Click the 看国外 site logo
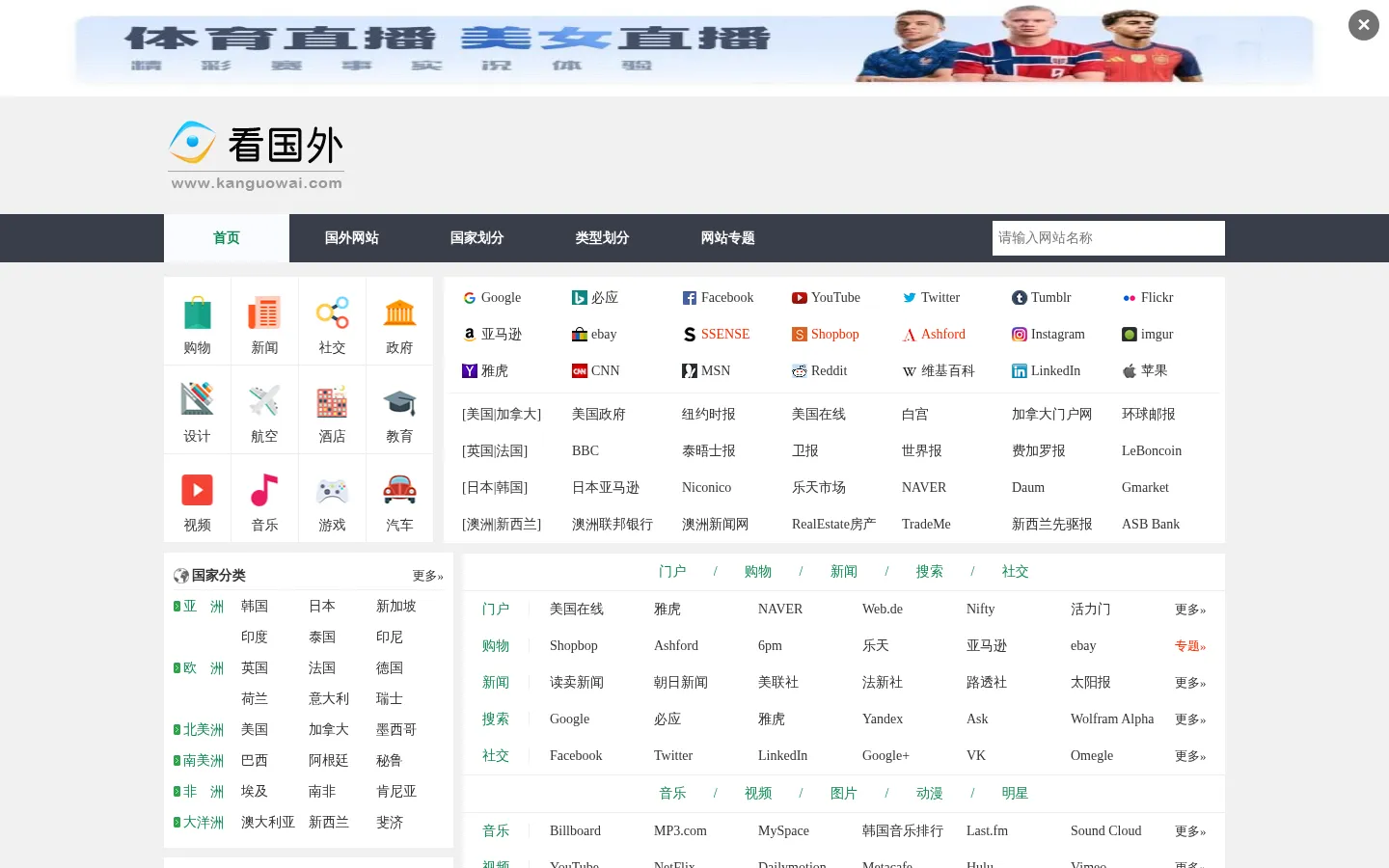Screen dimensions: 1389x868 coord(257,155)
